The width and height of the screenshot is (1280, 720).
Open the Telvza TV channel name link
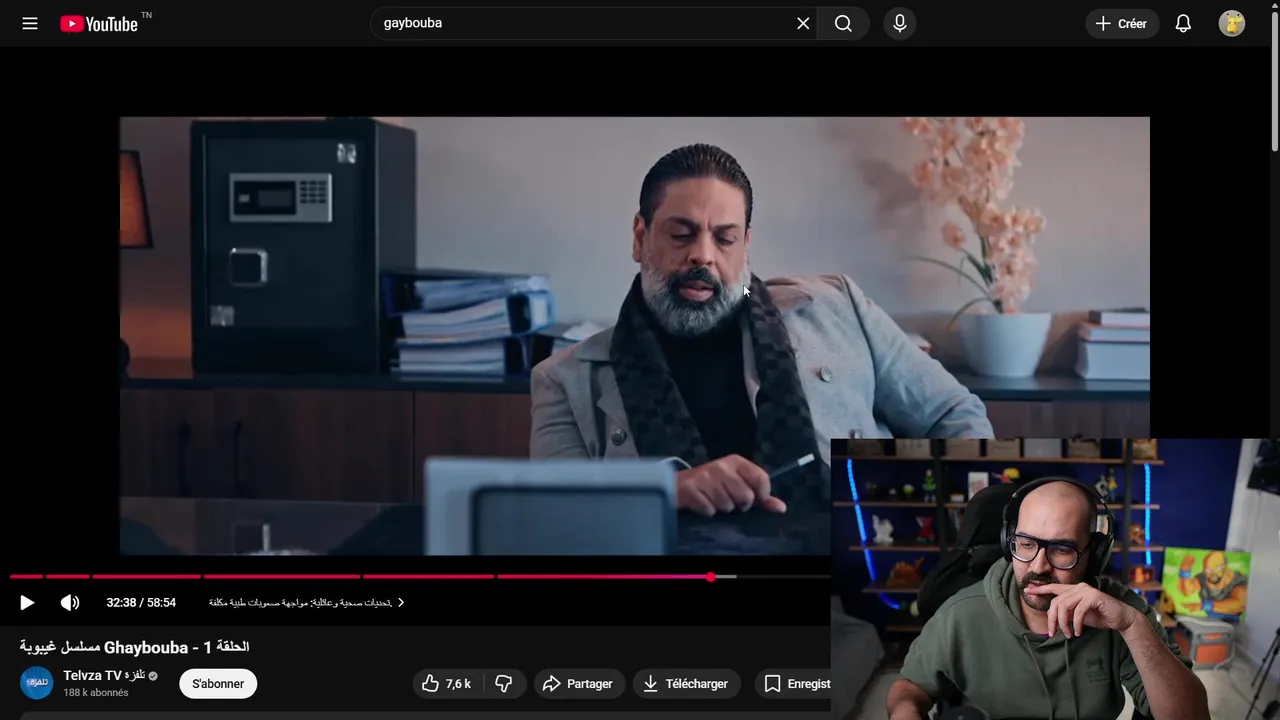[104, 676]
